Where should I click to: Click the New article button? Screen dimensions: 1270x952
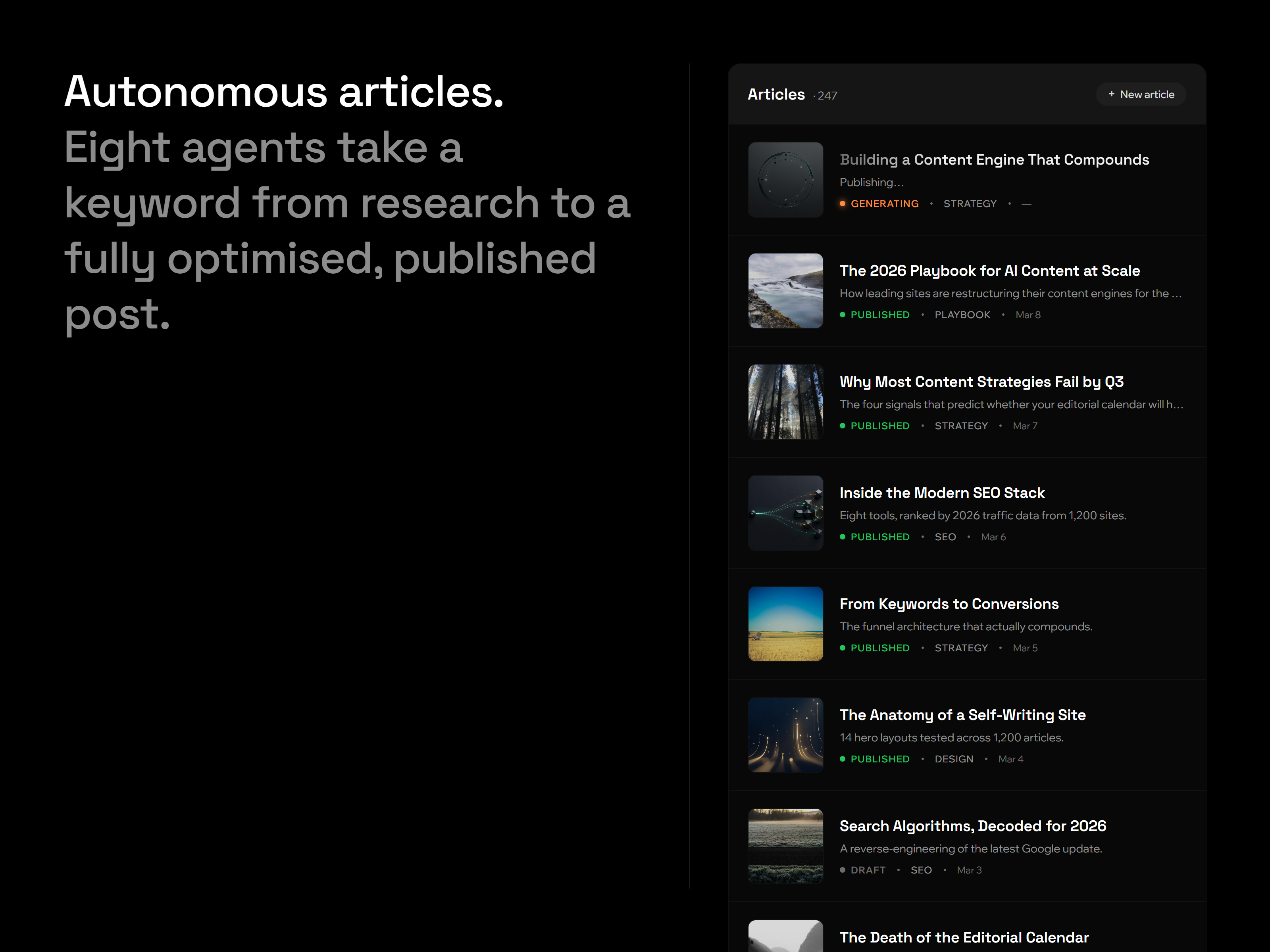coord(1141,95)
